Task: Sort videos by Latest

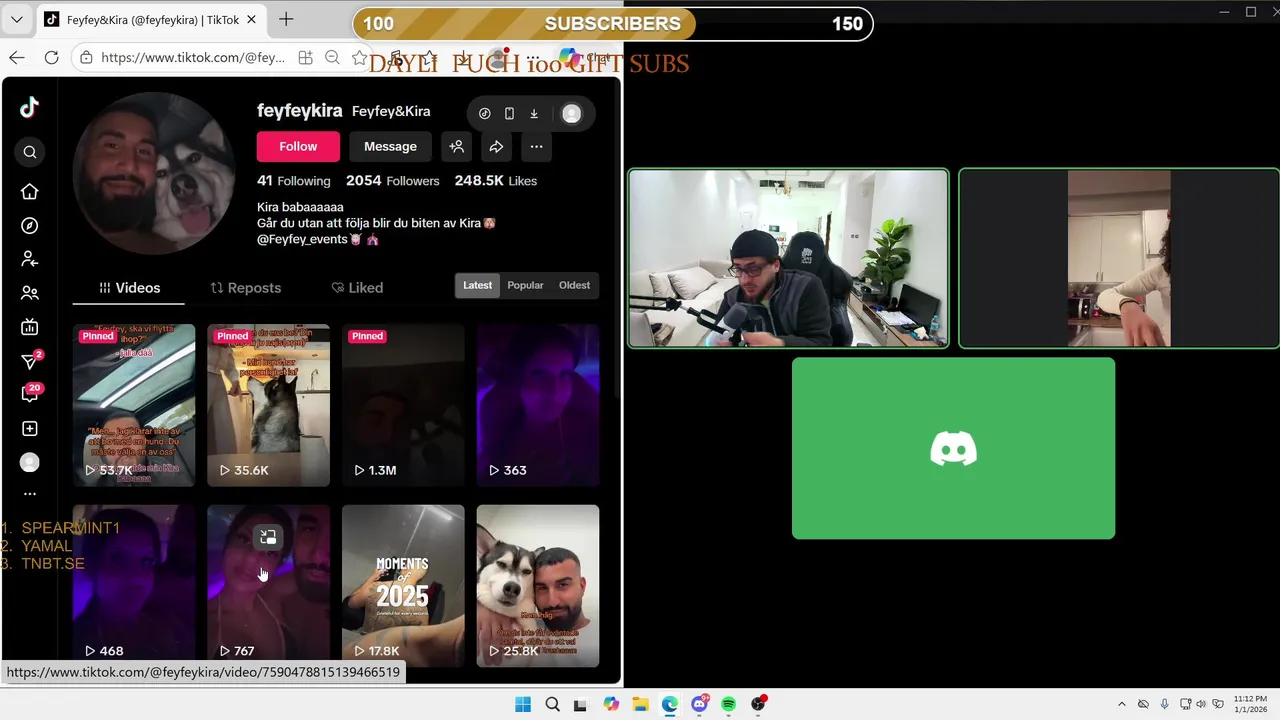Action: pyautogui.click(x=477, y=285)
